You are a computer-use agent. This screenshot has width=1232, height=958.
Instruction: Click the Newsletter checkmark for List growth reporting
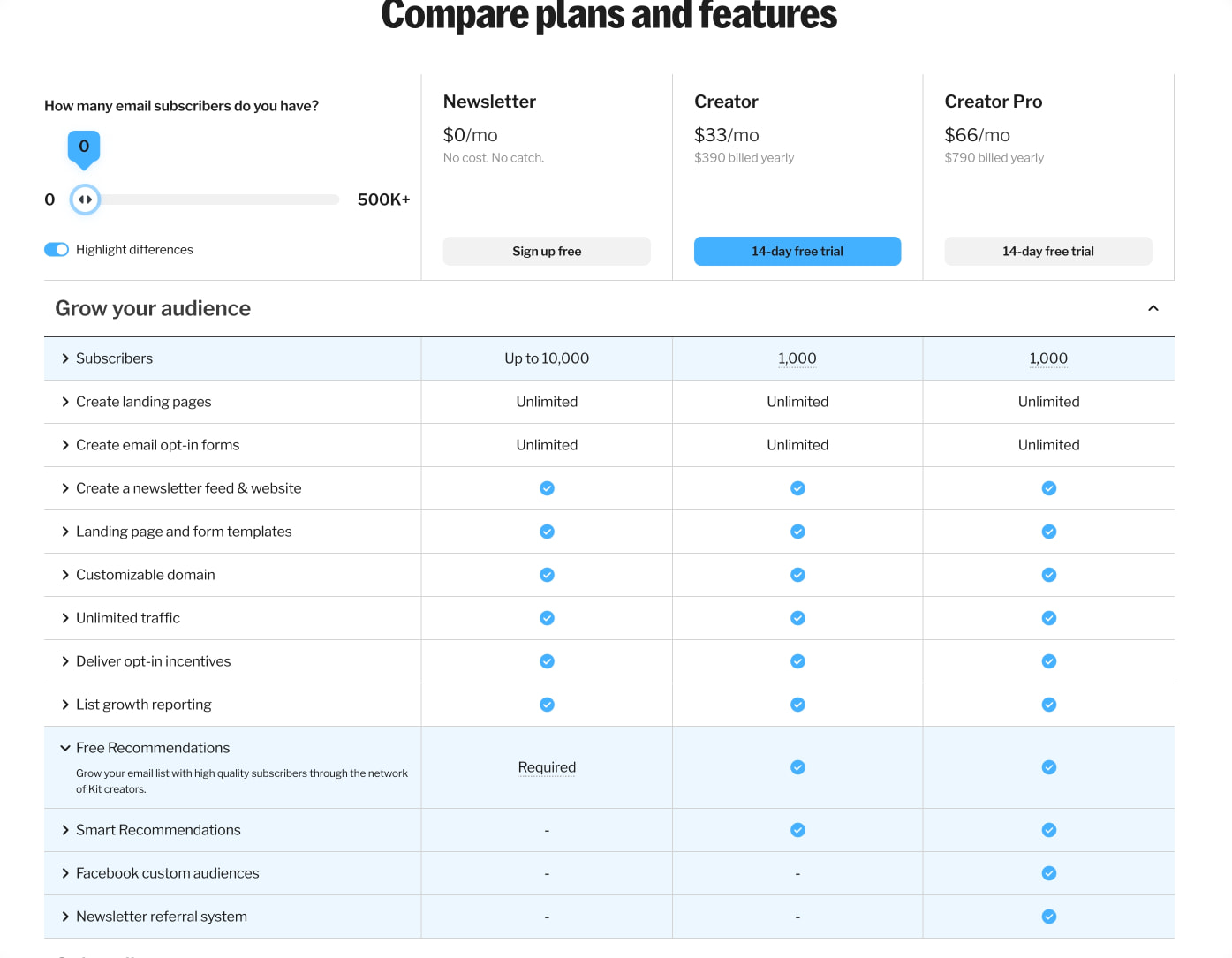[x=547, y=705]
